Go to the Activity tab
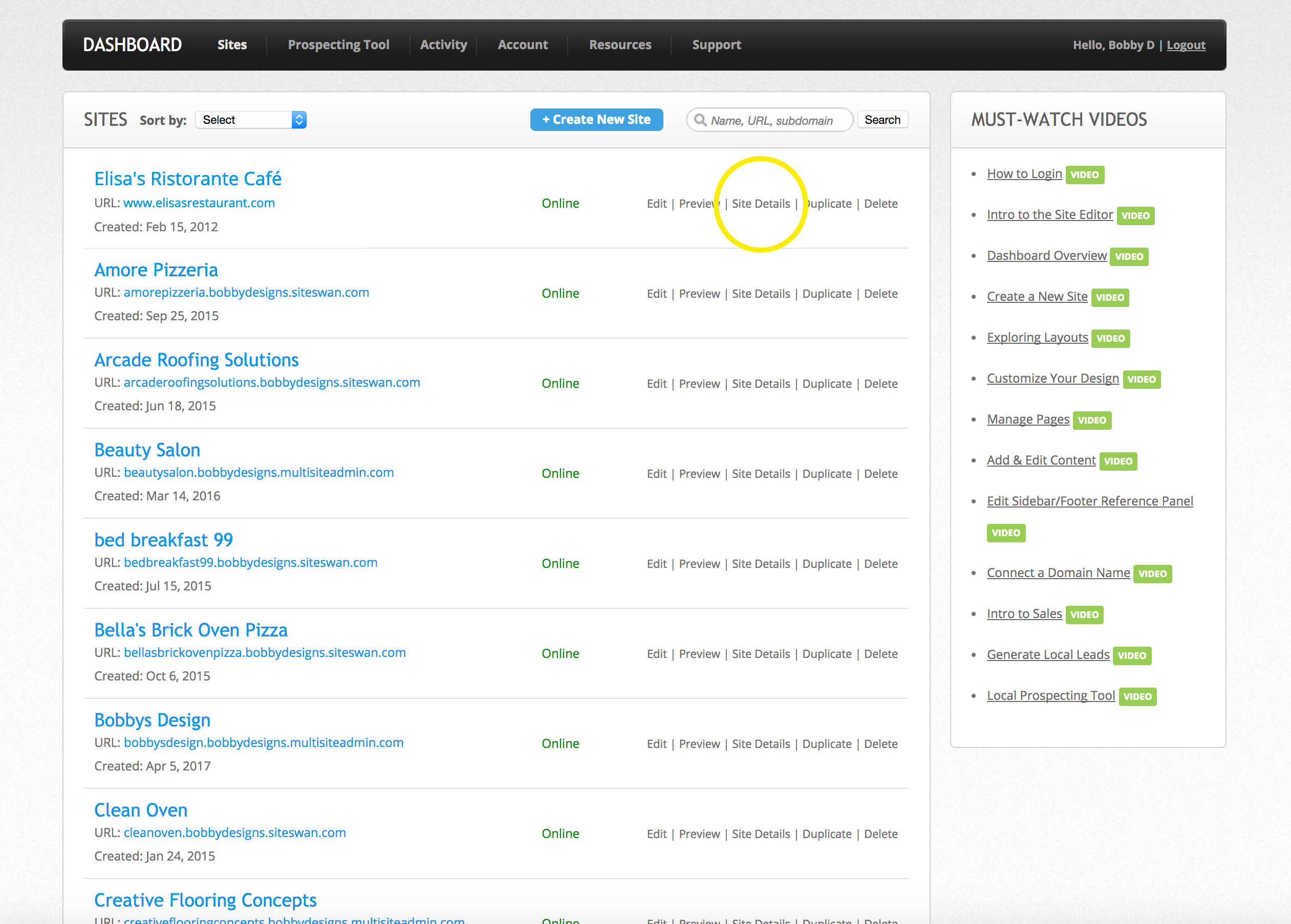 (x=443, y=45)
